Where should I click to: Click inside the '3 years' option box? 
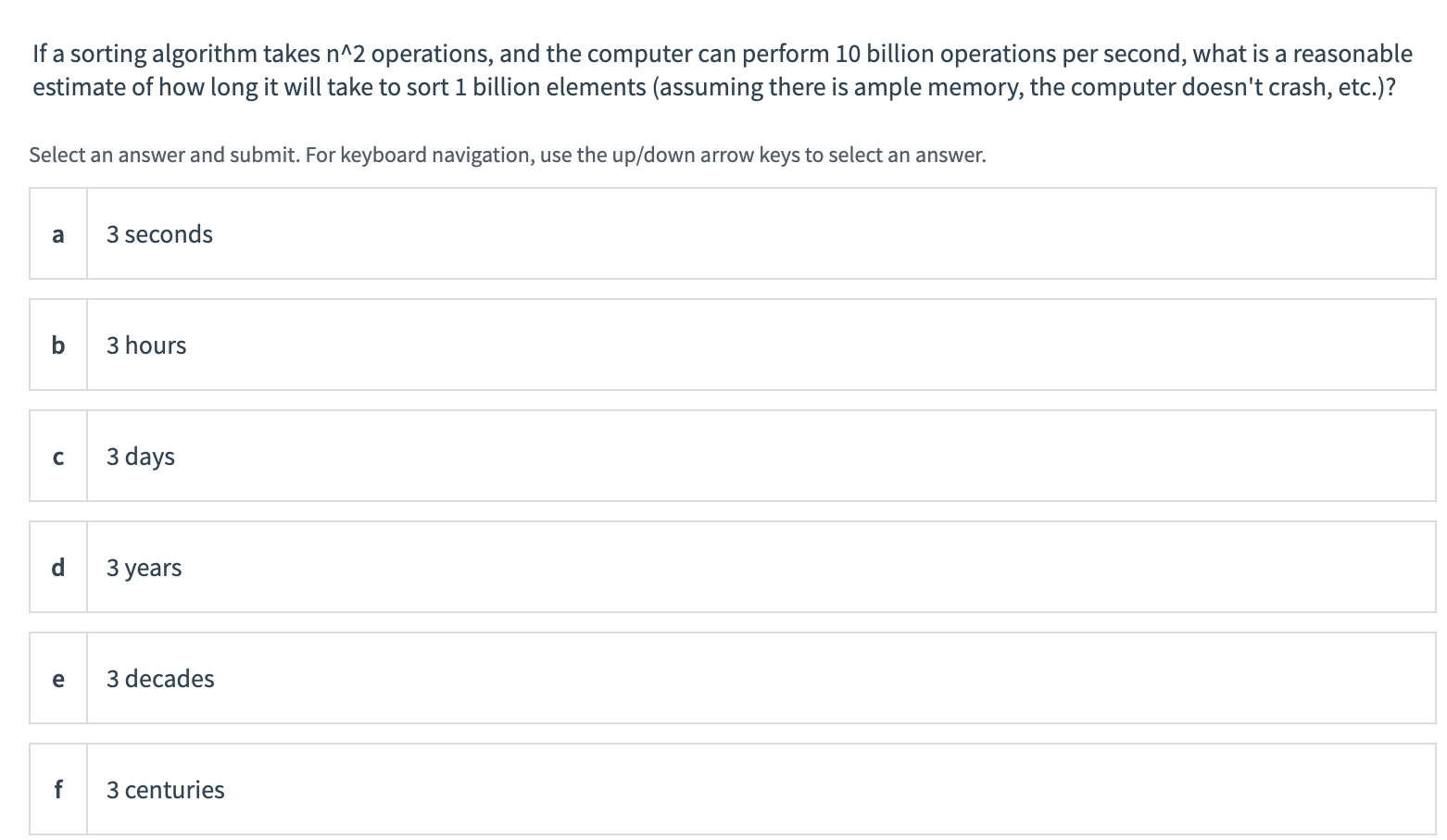(x=648, y=567)
